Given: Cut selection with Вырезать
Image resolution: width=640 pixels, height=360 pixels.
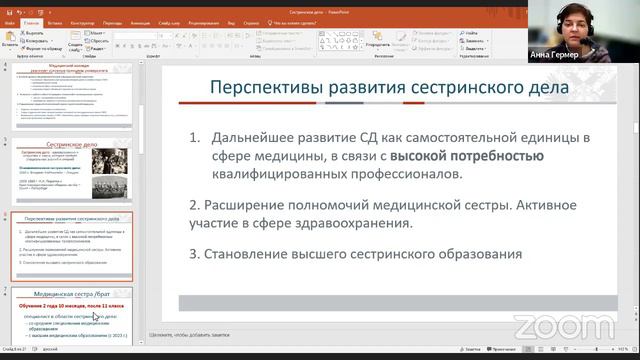Looking at the screenshot, I should [x=32, y=33].
